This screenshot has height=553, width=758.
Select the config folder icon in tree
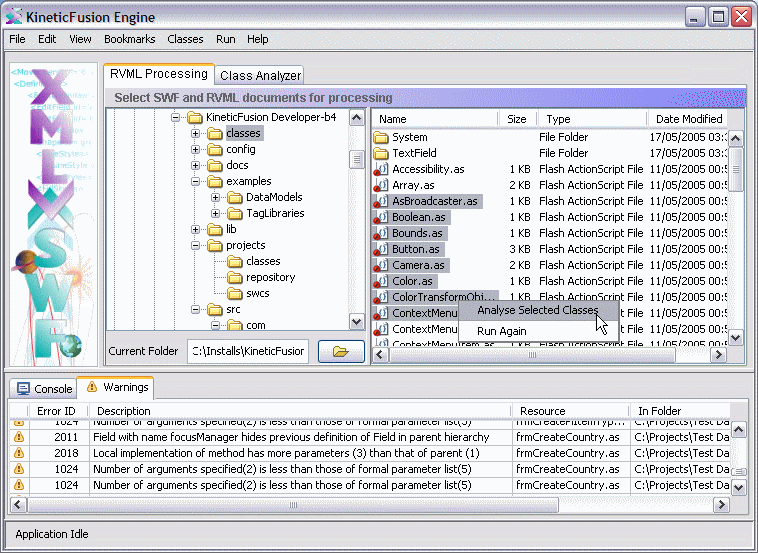[214, 149]
